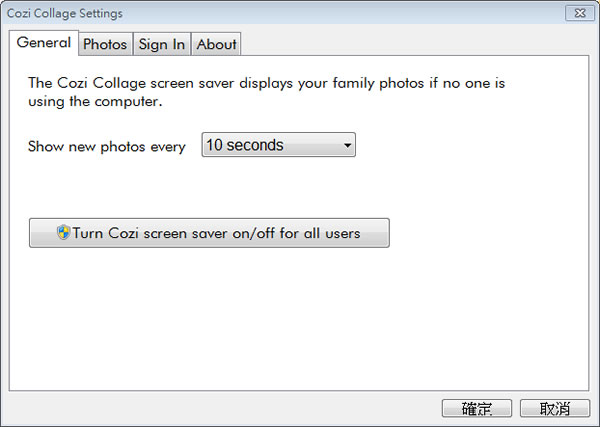Select the About tab
The height and width of the screenshot is (427, 600).
(216, 44)
